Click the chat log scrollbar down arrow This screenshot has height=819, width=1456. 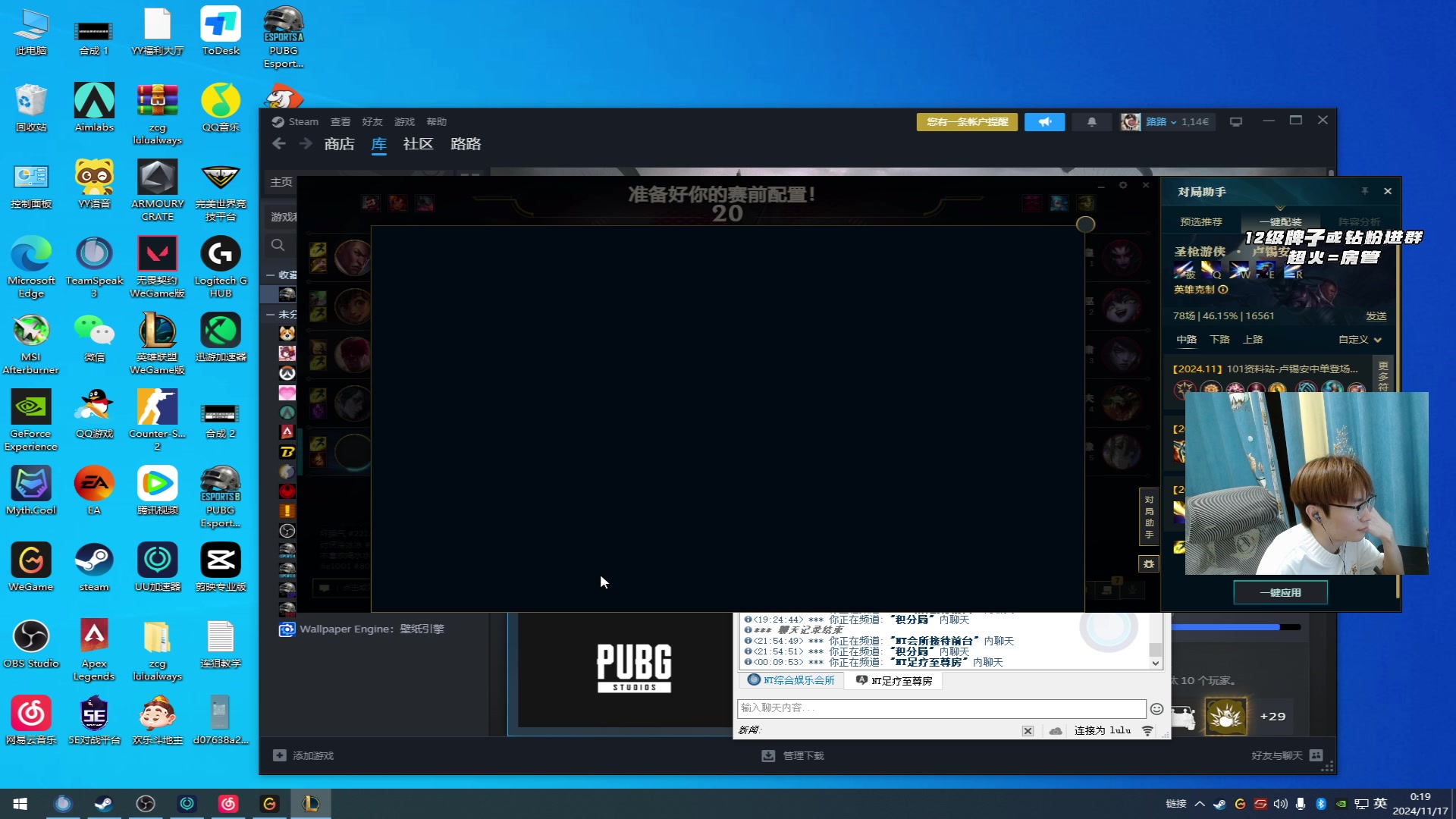[1156, 663]
